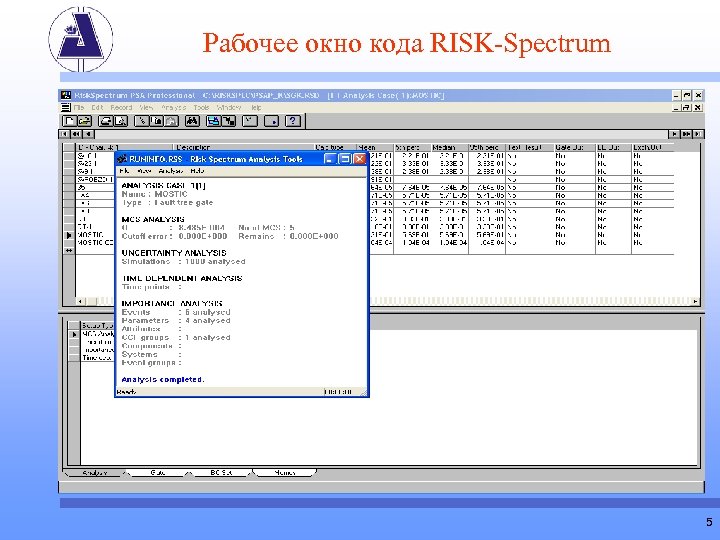The image size is (720, 540).
Task: Switch to the BC Set bottom tab
Action: [x=221, y=472]
